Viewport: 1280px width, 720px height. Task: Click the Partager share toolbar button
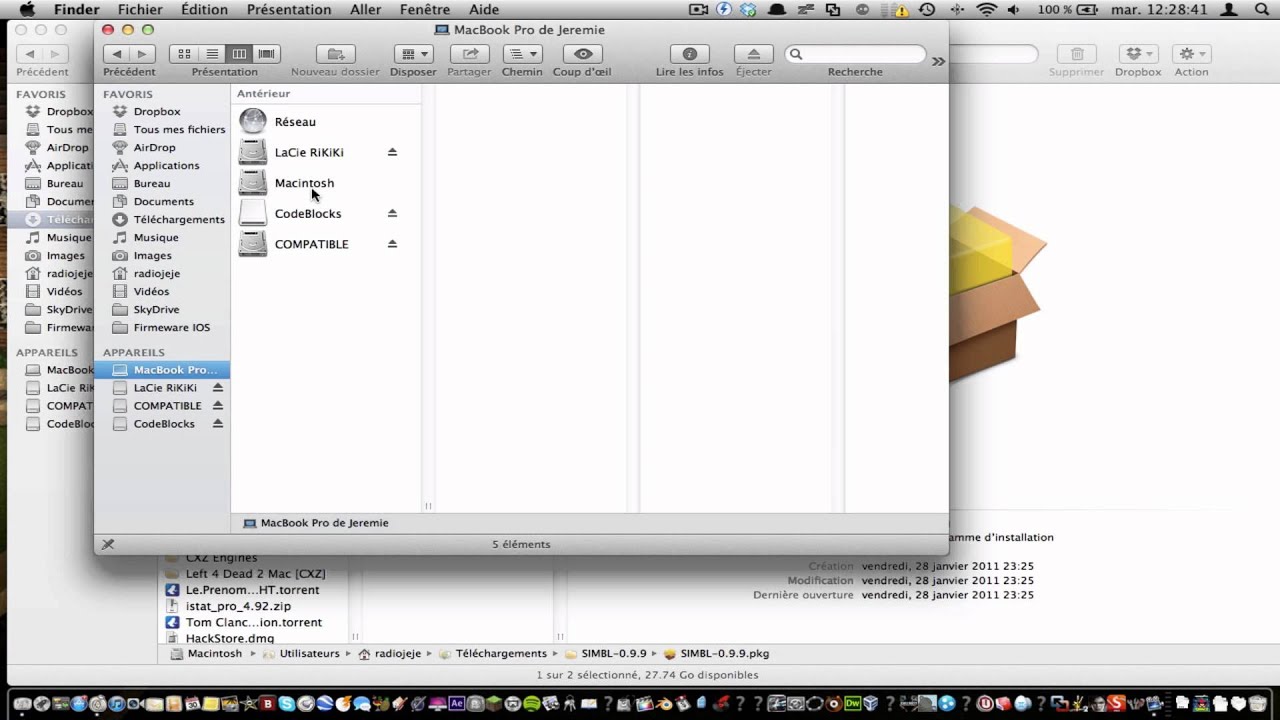pos(469,54)
